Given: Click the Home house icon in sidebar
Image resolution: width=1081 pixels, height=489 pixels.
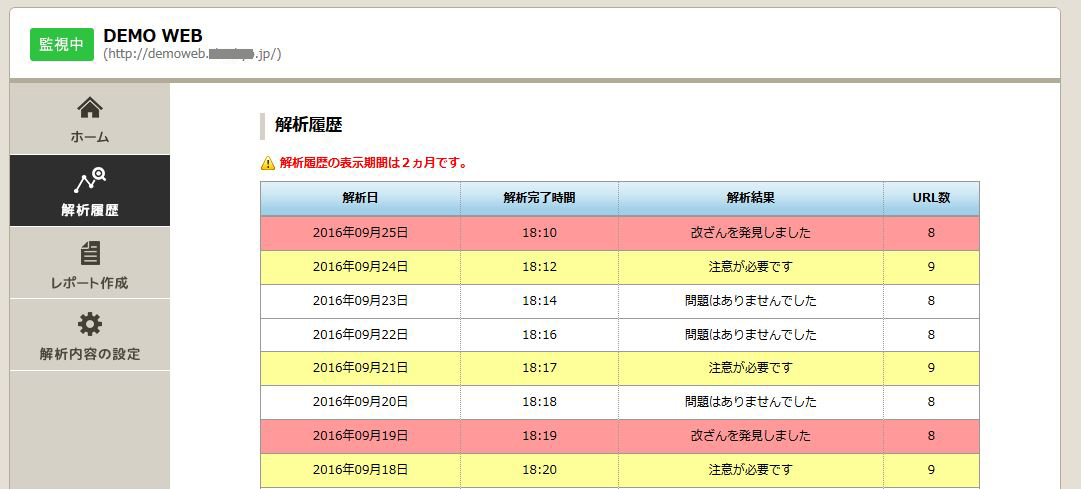Looking at the screenshot, I should click(x=90, y=108).
